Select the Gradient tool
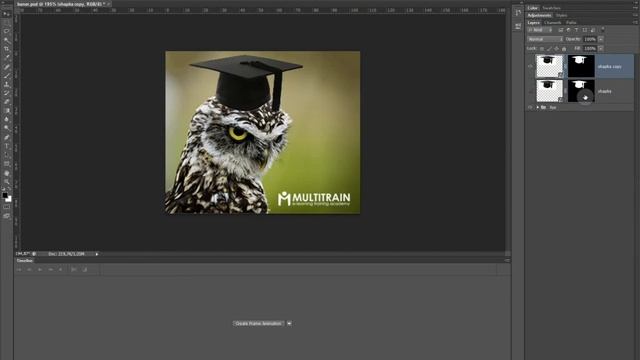 click(x=6, y=111)
